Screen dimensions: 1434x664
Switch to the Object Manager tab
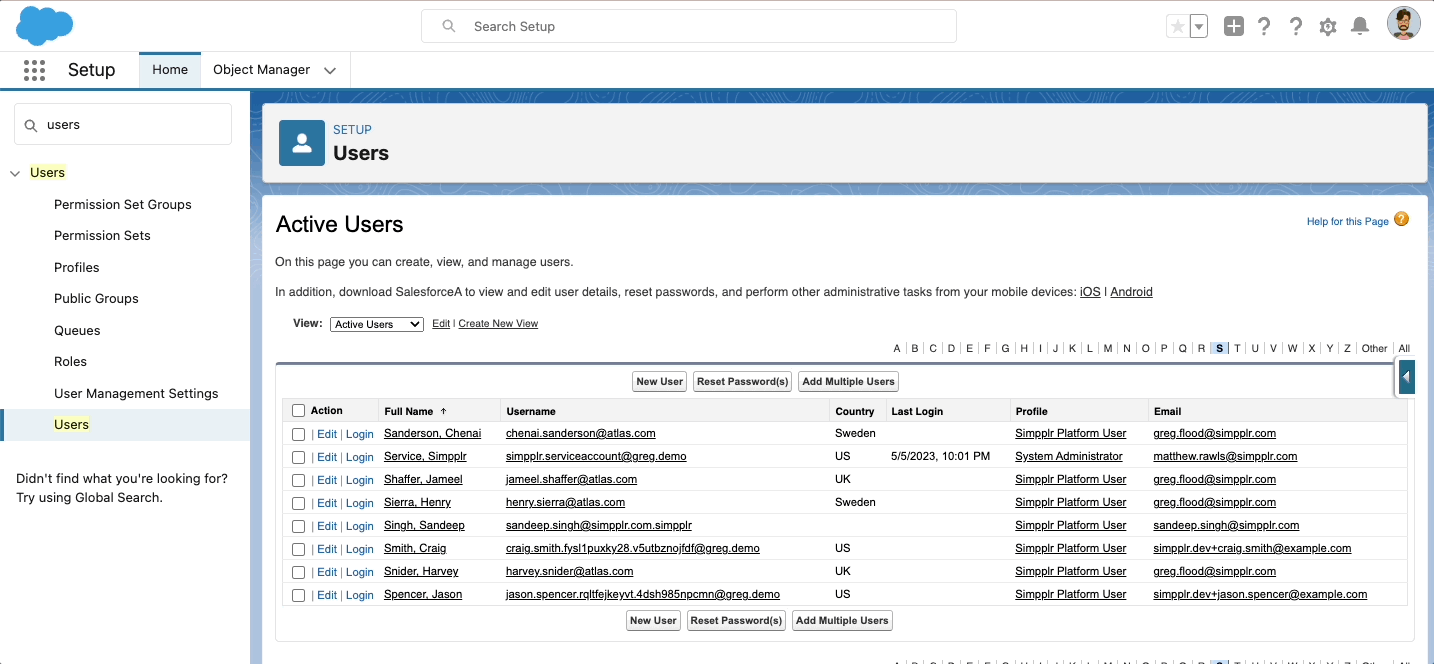pyautogui.click(x=263, y=70)
